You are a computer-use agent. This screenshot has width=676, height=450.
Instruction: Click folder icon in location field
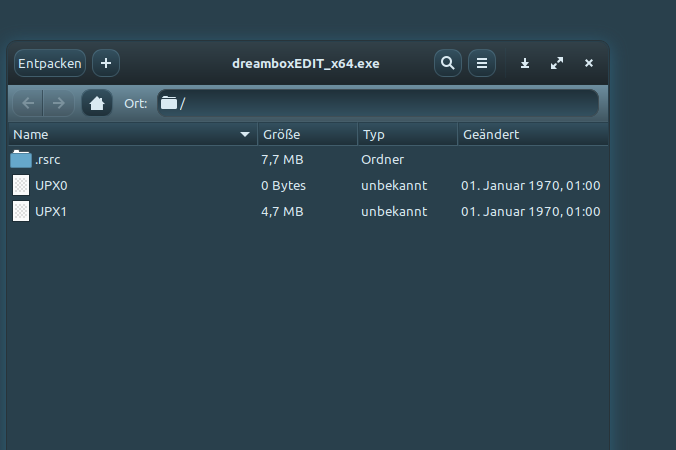coord(169,103)
